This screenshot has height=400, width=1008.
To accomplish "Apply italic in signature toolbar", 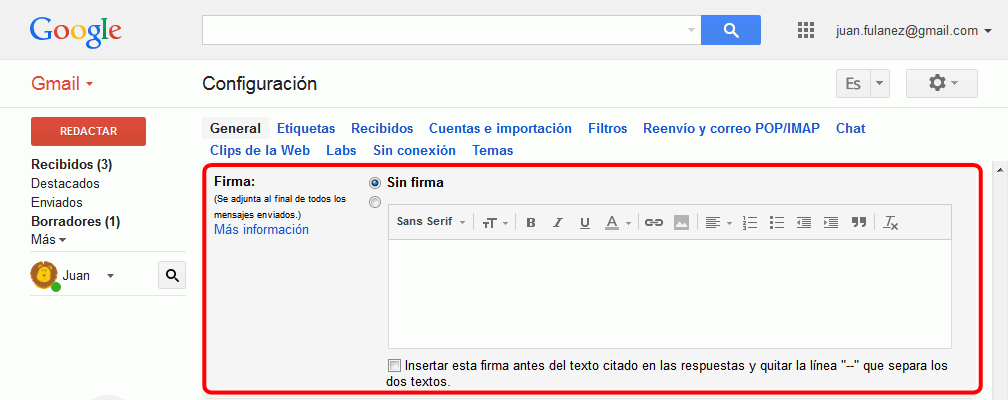I will pos(558,223).
